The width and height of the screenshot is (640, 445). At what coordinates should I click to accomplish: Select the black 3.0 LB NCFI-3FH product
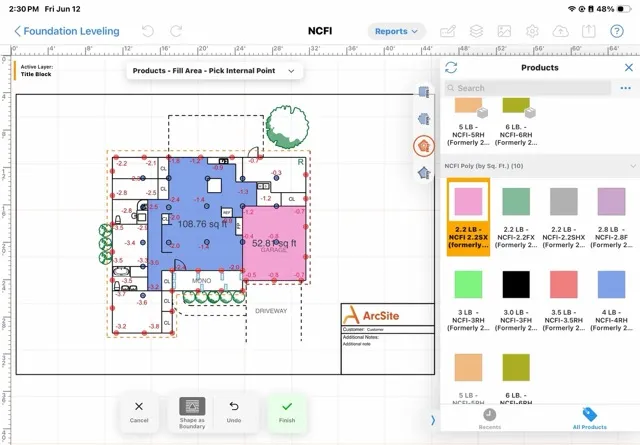[x=516, y=300]
